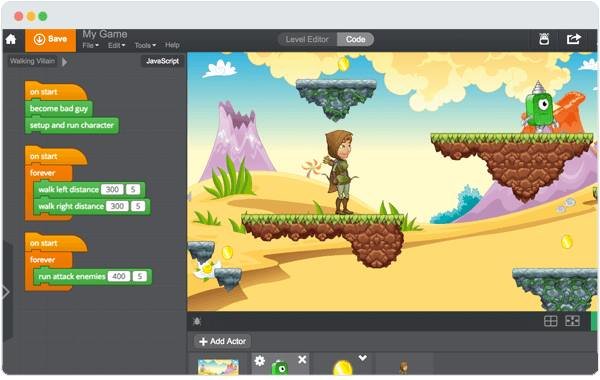
Task: Remove green monster actor with X
Action: coord(302,360)
